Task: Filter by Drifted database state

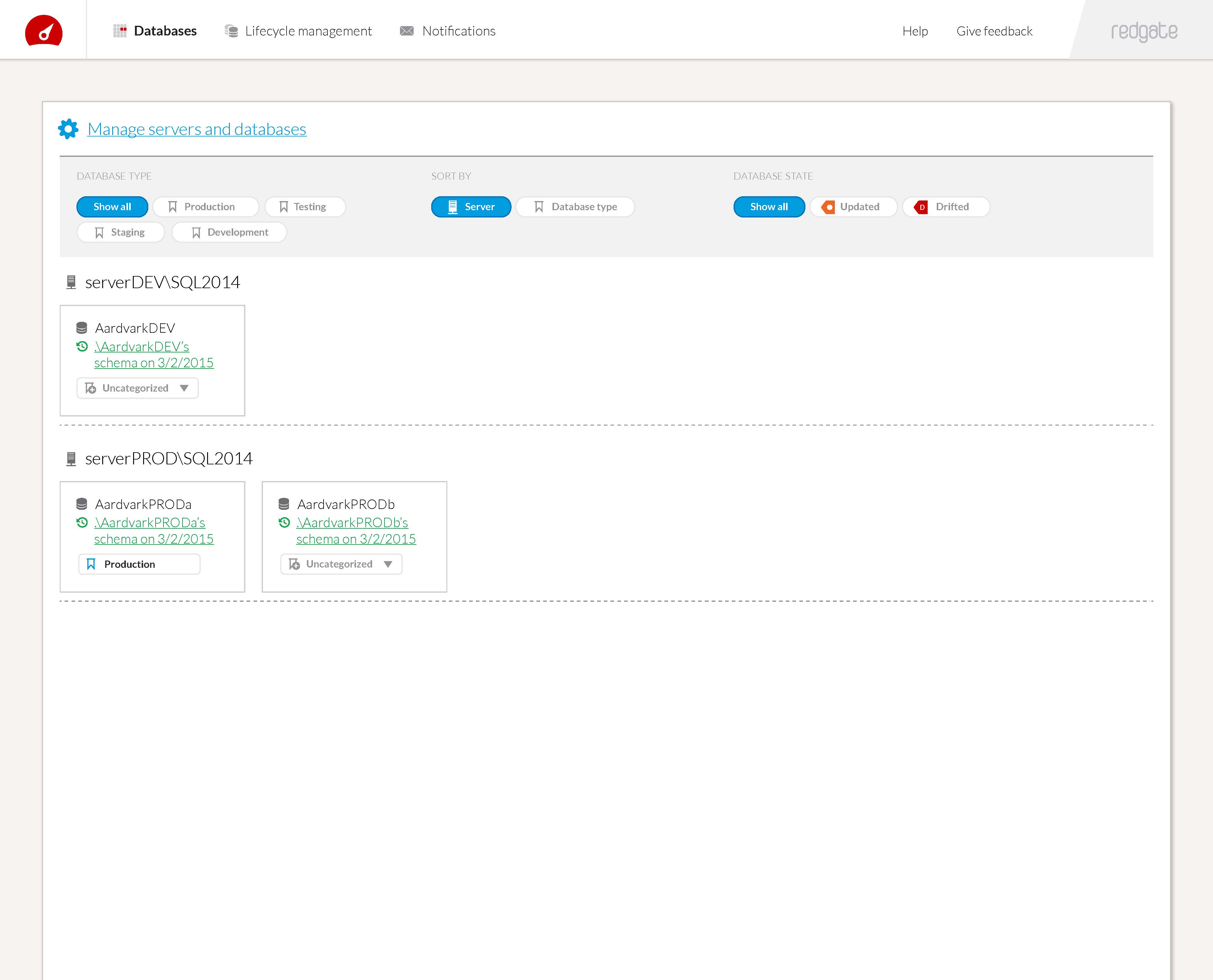Action: point(946,207)
